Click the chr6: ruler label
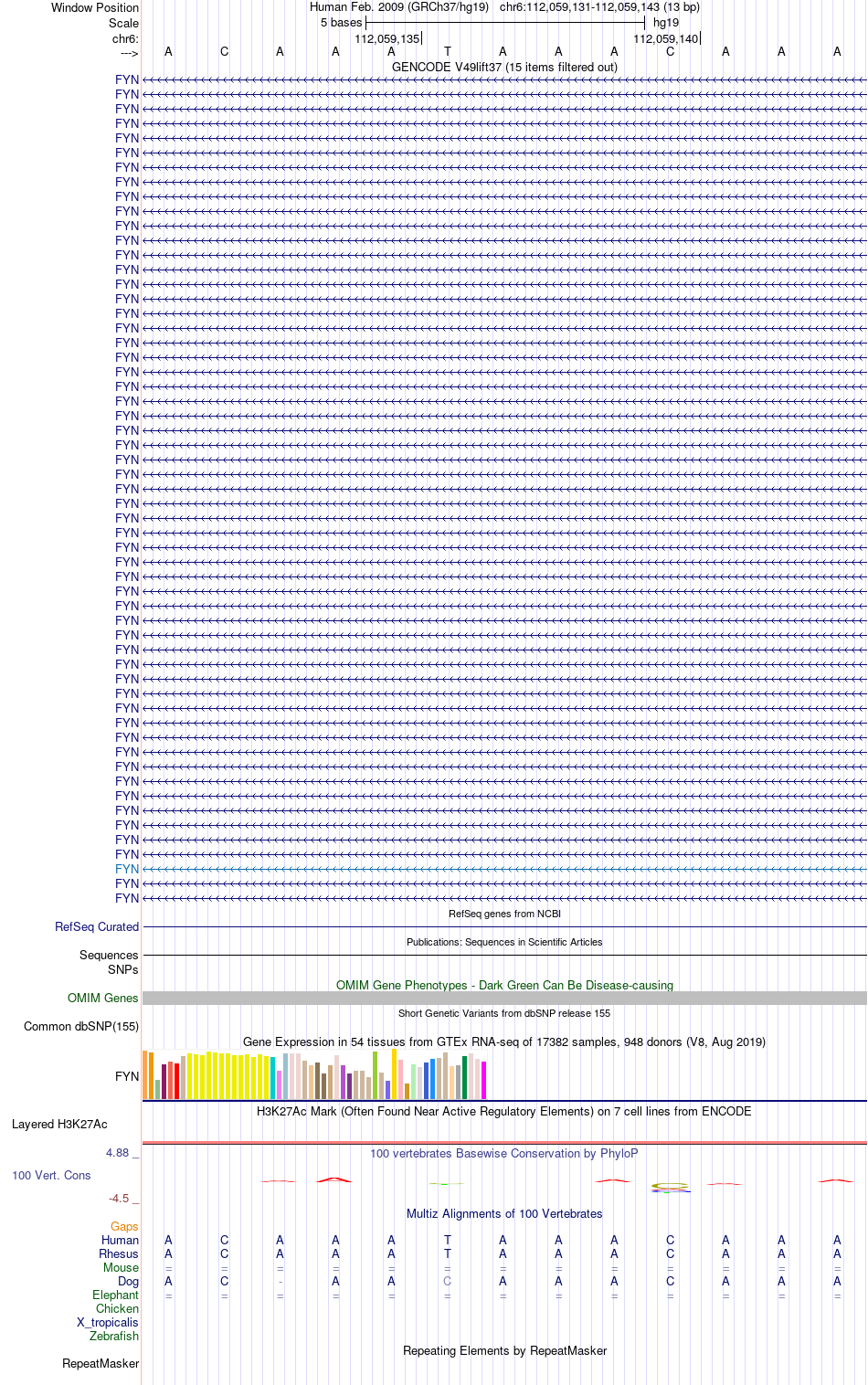 point(126,38)
